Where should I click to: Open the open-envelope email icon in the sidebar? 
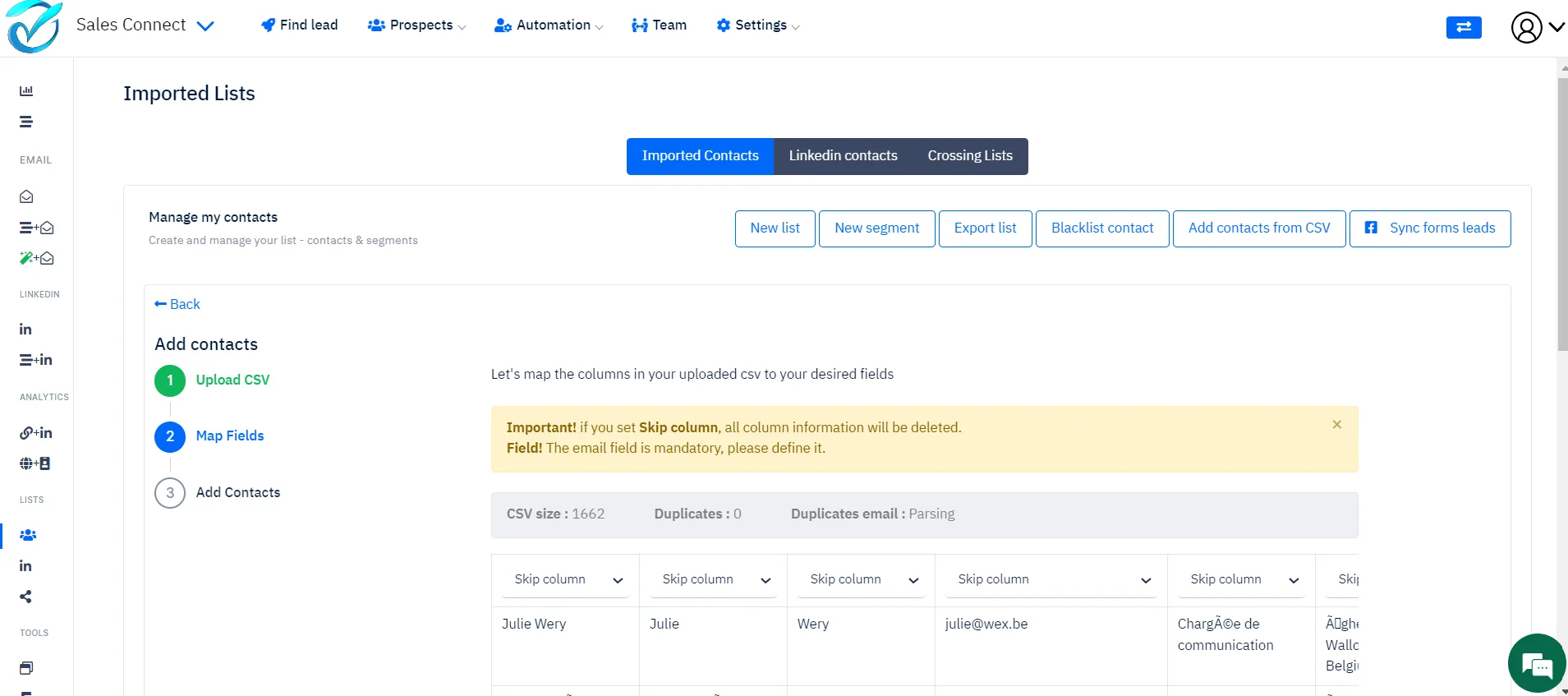[x=26, y=196]
